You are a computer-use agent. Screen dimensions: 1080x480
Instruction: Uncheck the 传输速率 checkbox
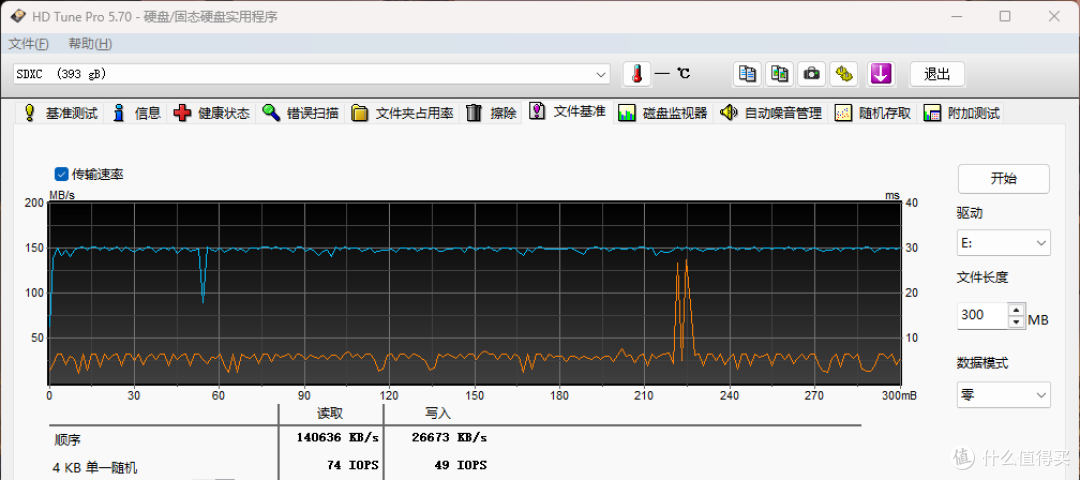(61, 174)
